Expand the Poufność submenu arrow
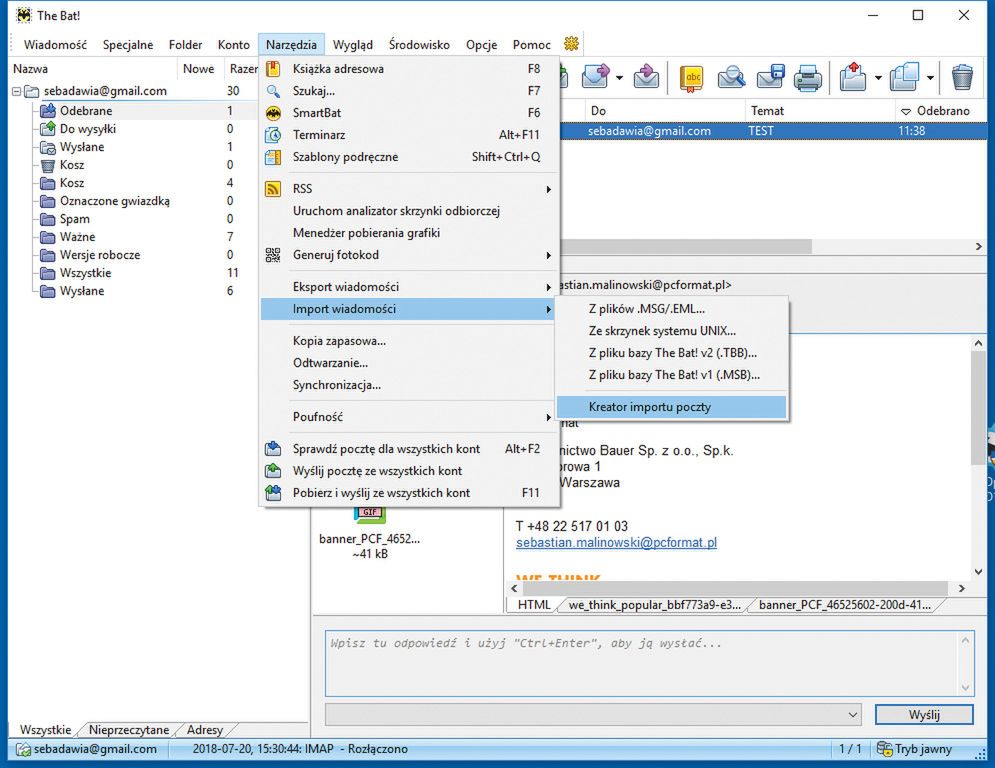The image size is (995, 768). pos(548,417)
